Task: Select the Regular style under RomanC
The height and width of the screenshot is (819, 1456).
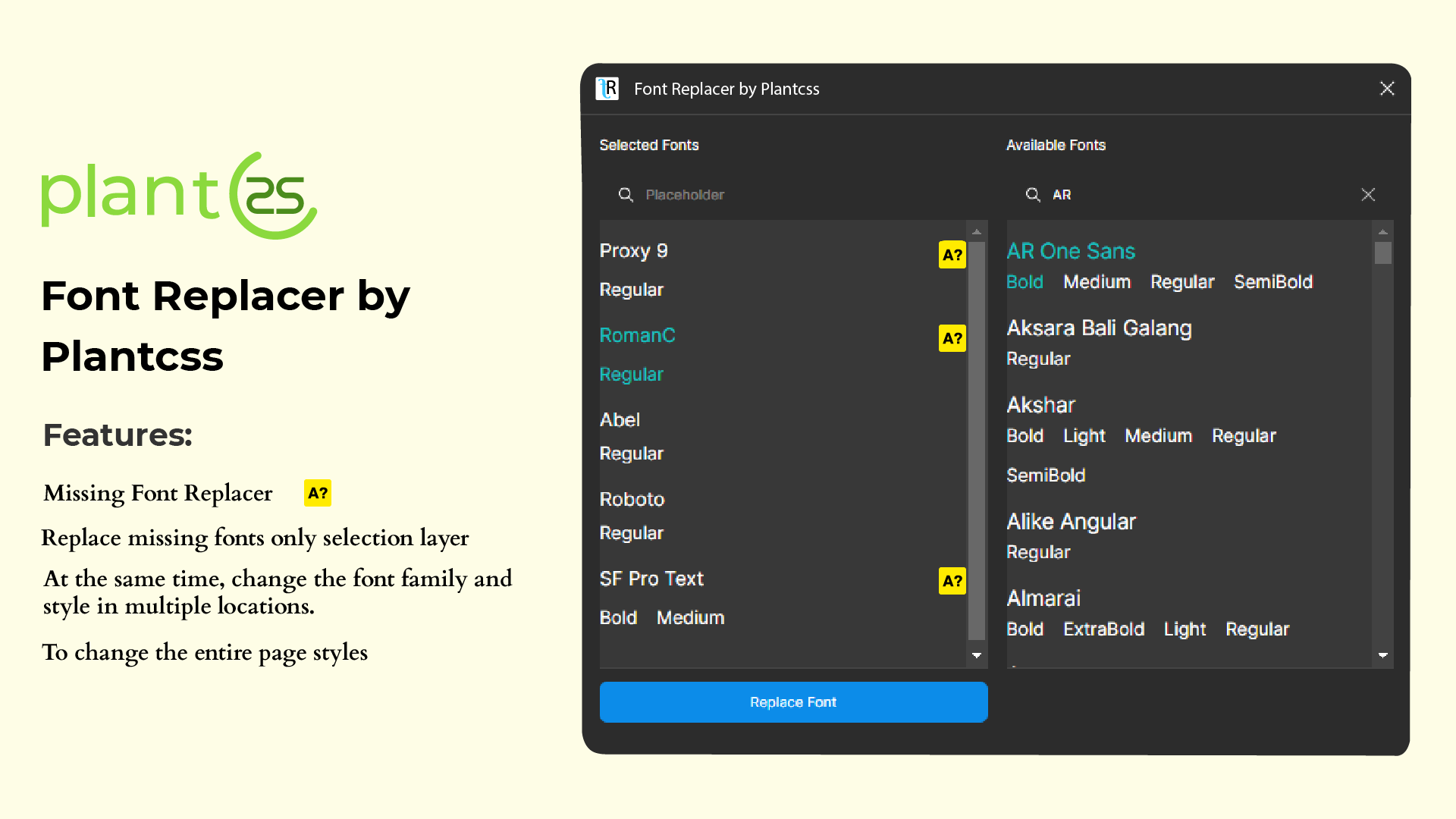Action: point(632,375)
